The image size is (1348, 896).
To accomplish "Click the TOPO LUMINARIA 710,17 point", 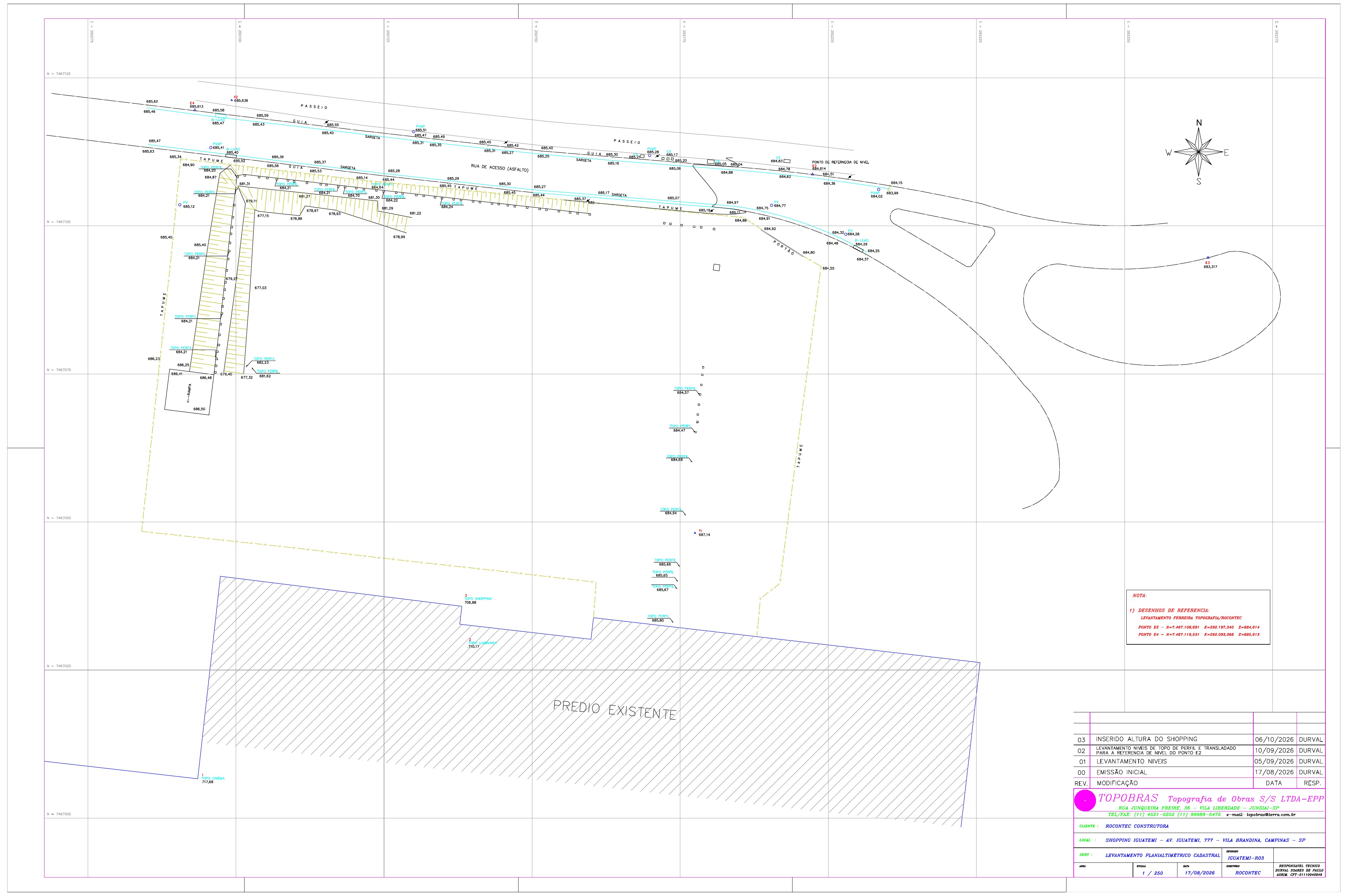I will [x=482, y=643].
